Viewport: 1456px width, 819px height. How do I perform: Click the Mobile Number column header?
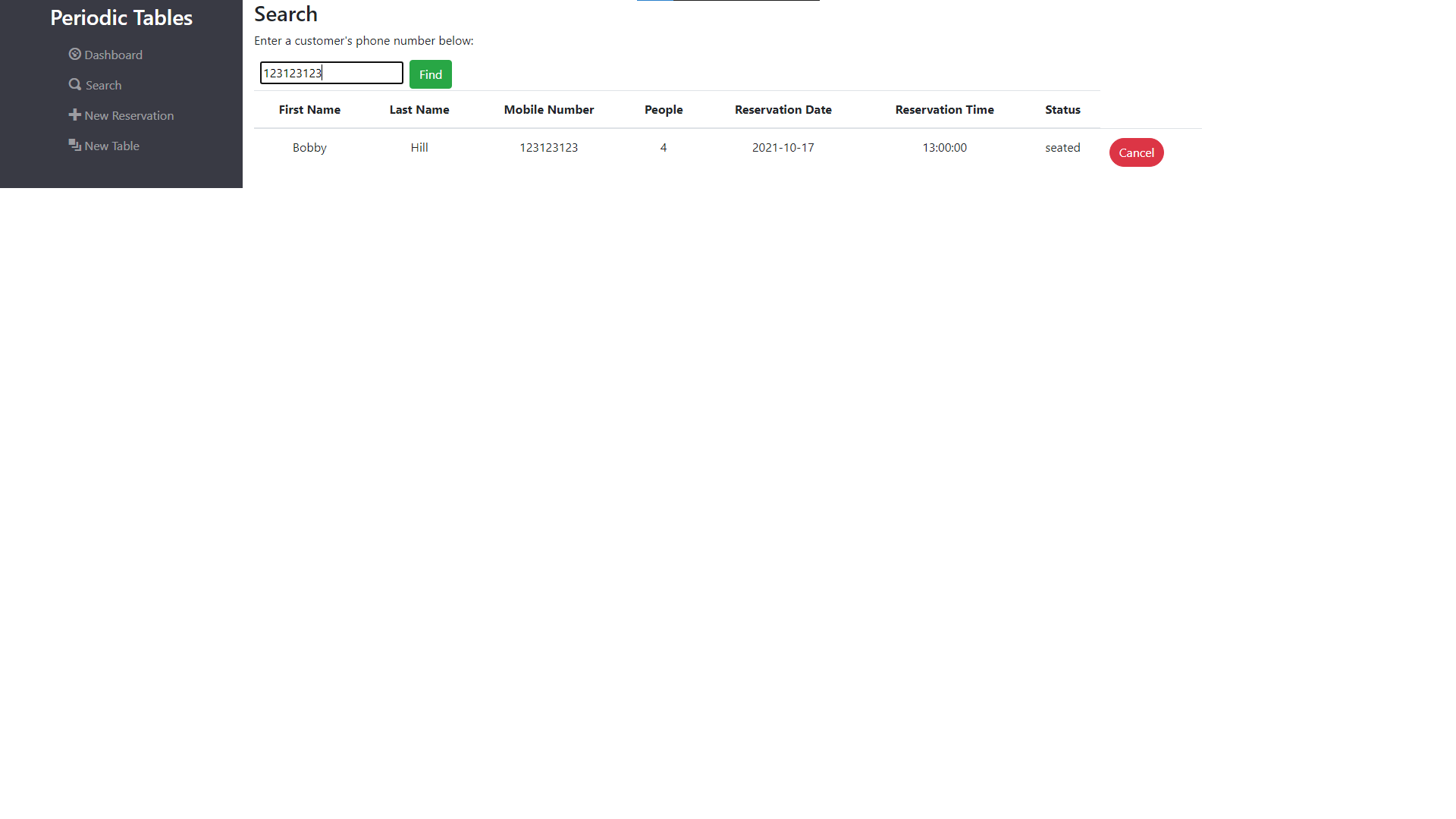click(548, 109)
